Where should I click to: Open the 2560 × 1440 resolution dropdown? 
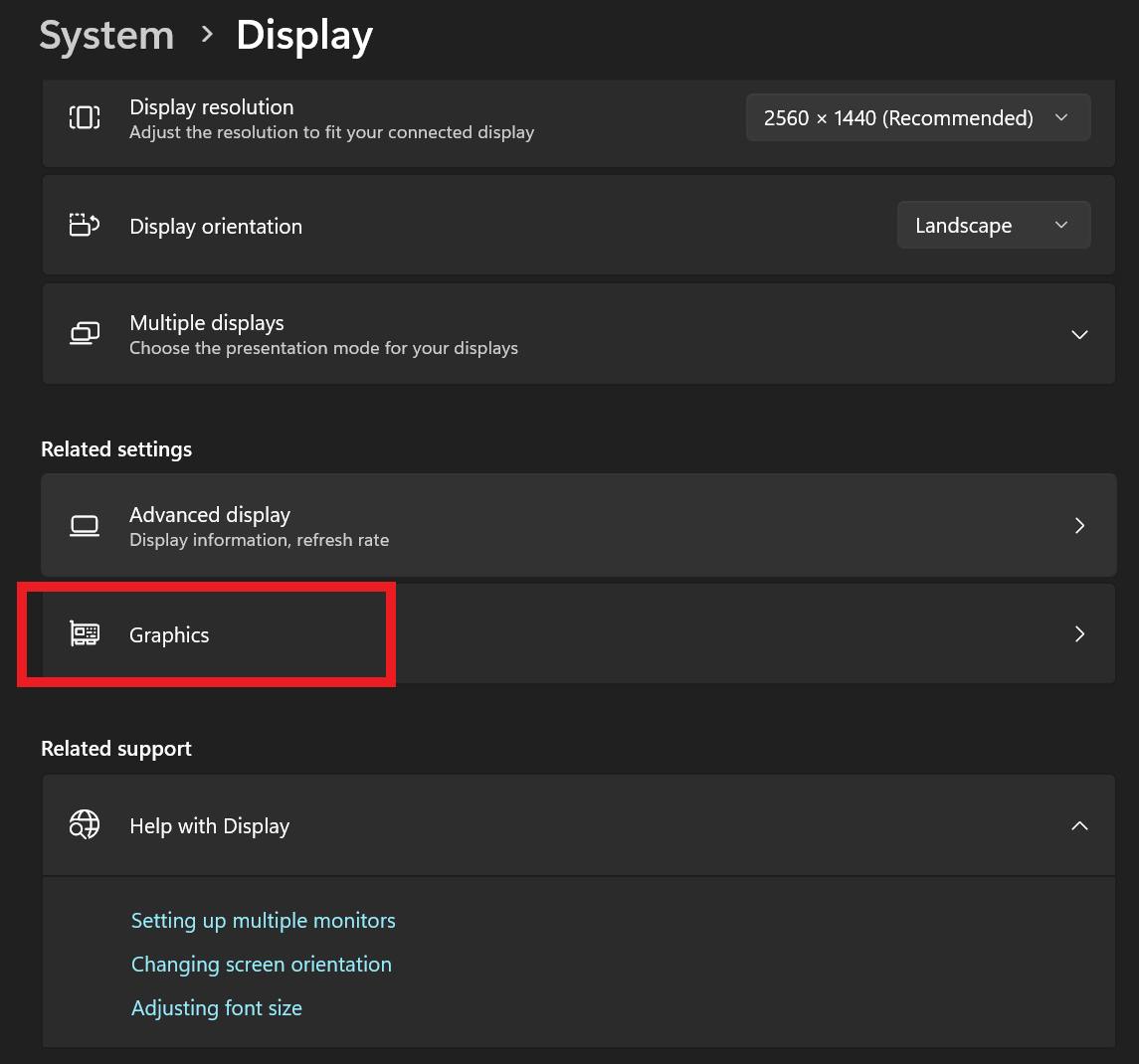(917, 118)
